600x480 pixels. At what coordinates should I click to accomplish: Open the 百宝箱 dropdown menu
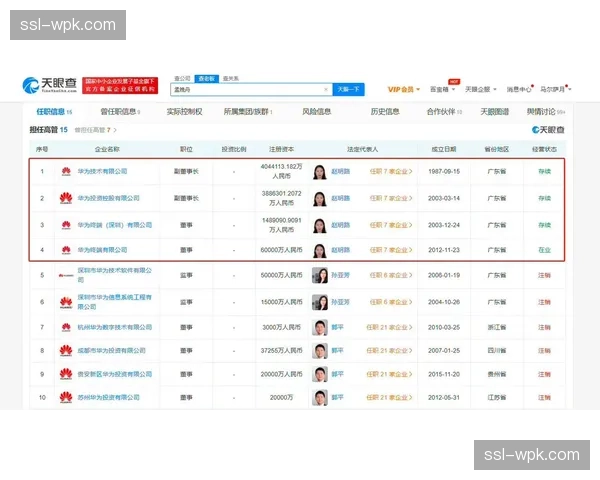(443, 89)
